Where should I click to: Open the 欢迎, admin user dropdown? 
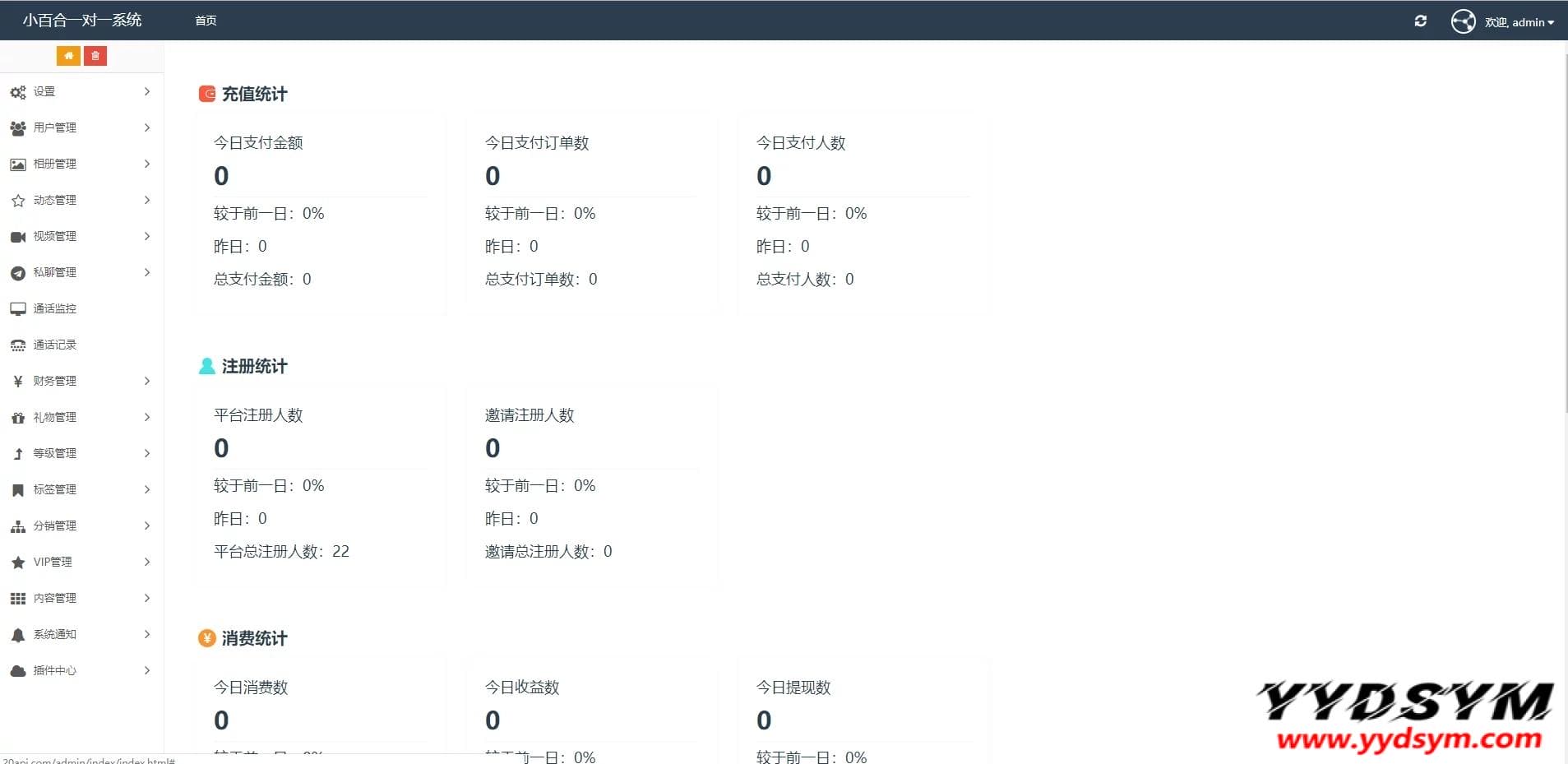[1519, 22]
